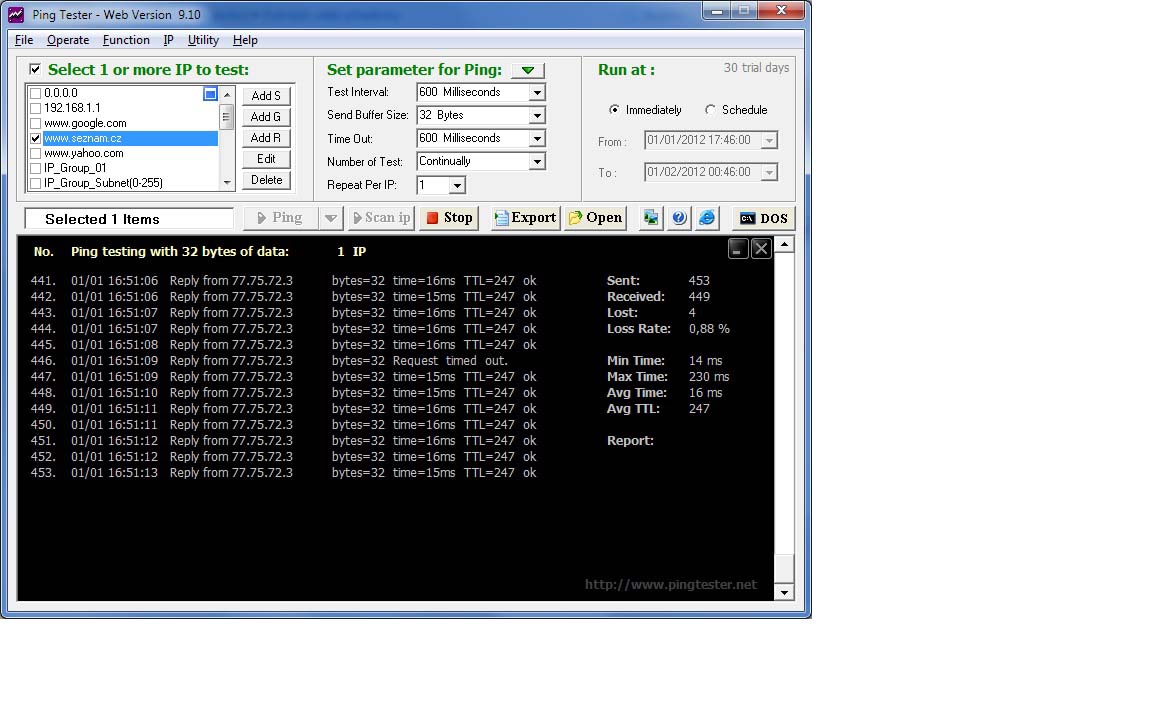Click the IP list scrollbar down arrow
This screenshot has width=1152, height=720.
(x=227, y=183)
